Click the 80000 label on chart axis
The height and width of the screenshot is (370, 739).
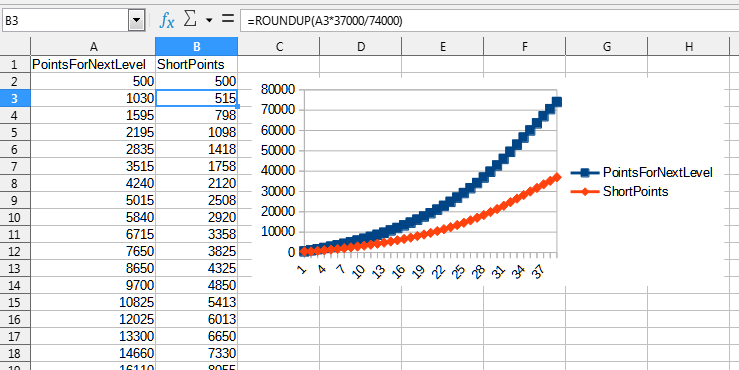(278, 90)
